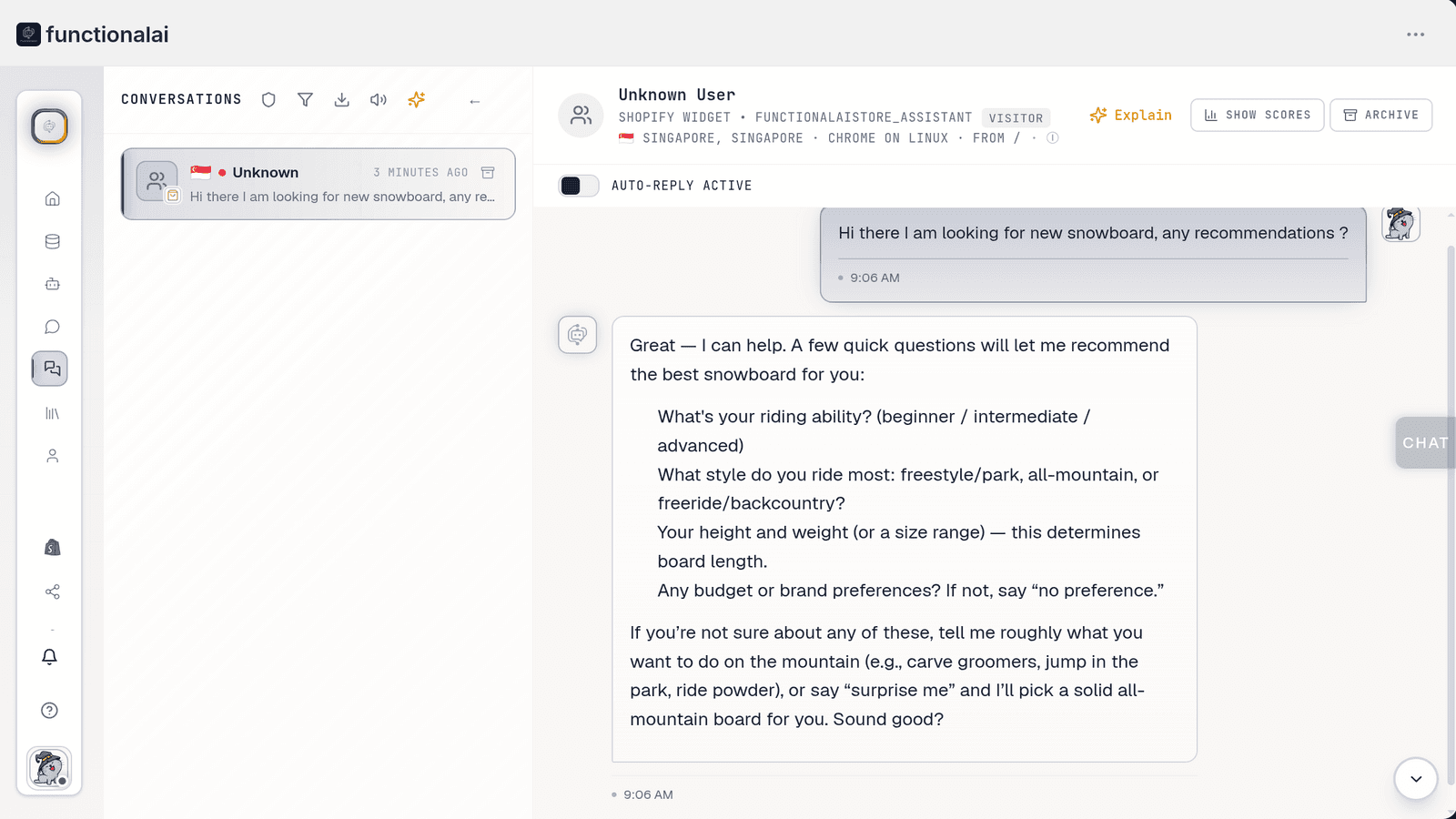1456x819 pixels.
Task: Open the user profile icon in sidebar
Action: [x=52, y=456]
